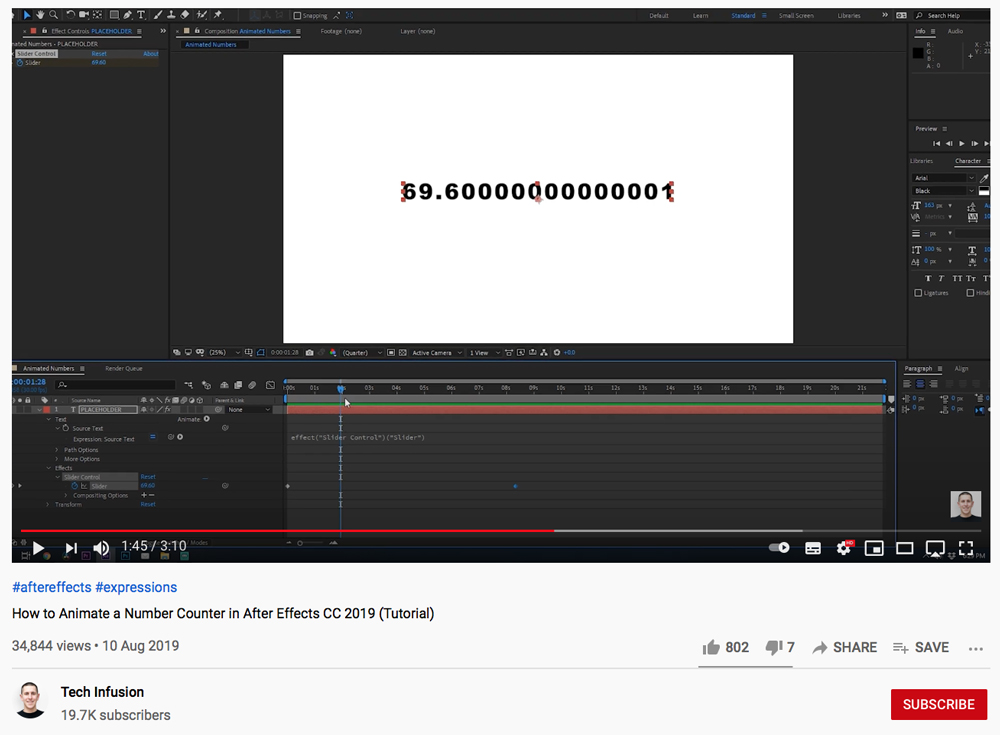
Task: Toggle YouTube subtitles captions button
Action: [x=812, y=548]
